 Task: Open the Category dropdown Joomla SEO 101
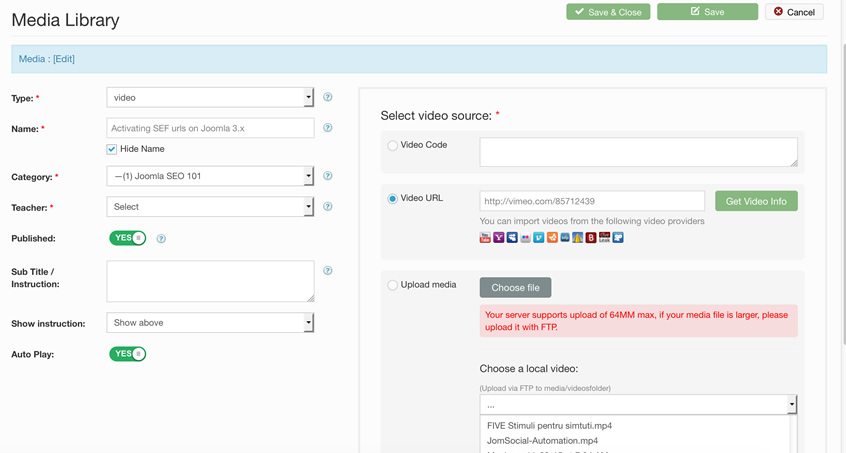[210, 176]
